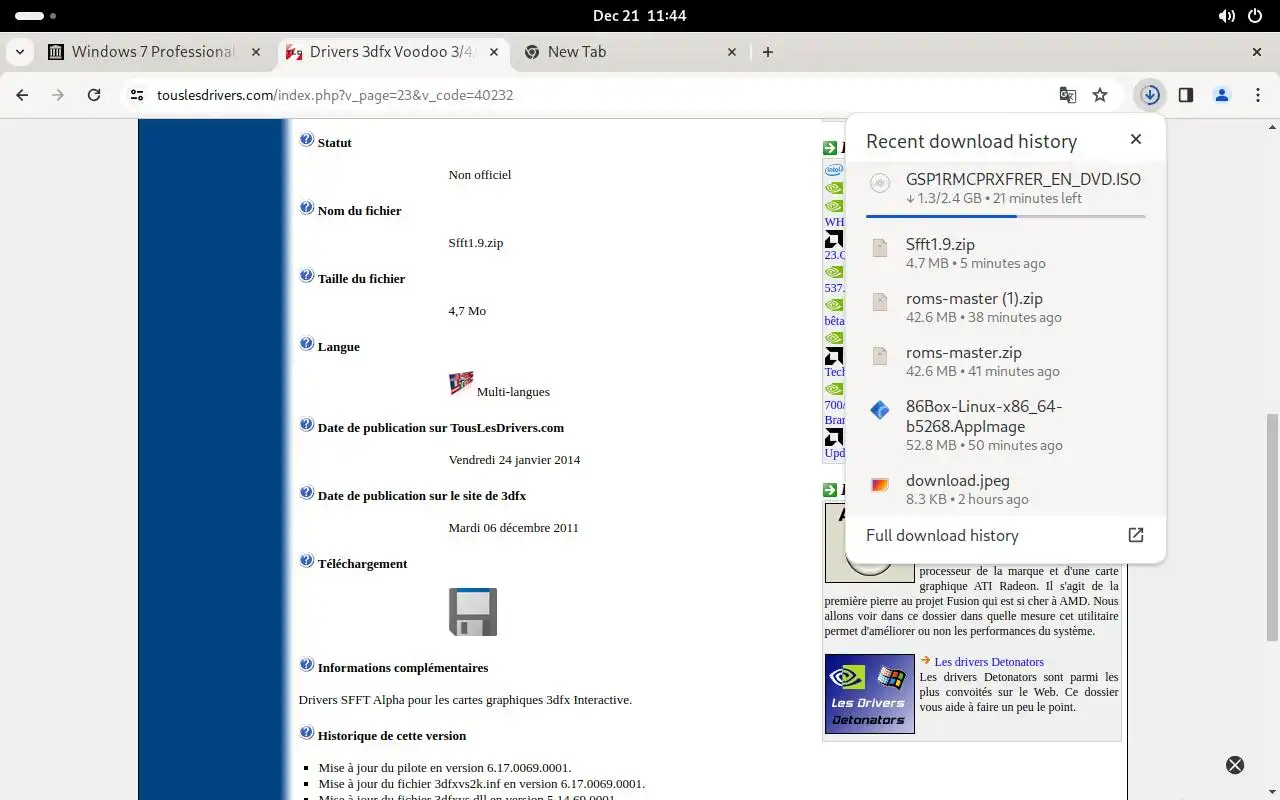The image size is (1280, 800).
Task: Open roms-master (1).zip download entry
Action: click(1006, 307)
